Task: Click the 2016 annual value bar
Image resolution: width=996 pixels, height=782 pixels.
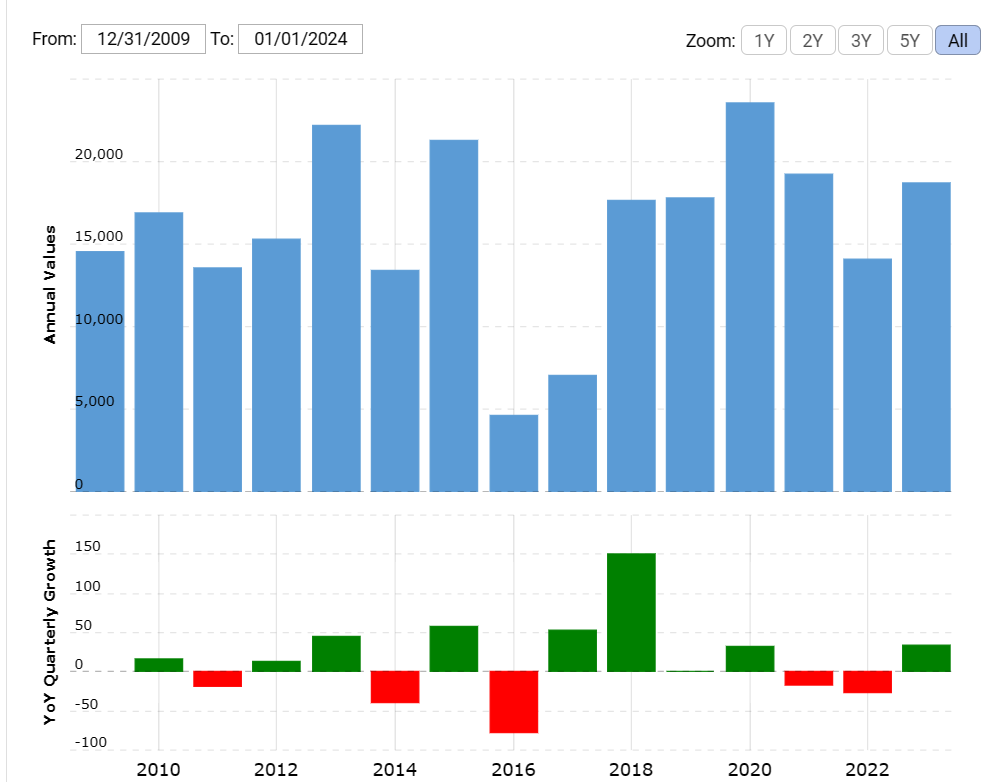Action: 514,453
